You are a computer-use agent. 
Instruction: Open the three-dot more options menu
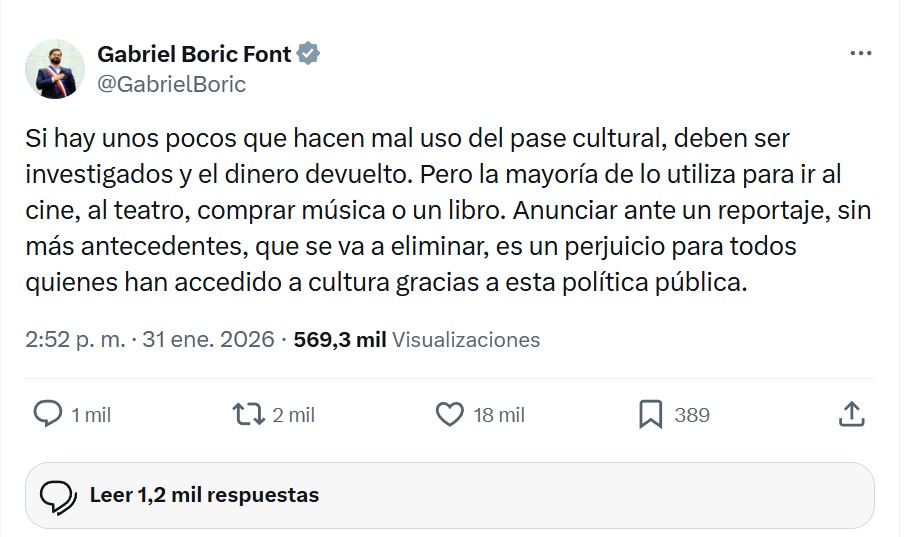click(x=859, y=54)
